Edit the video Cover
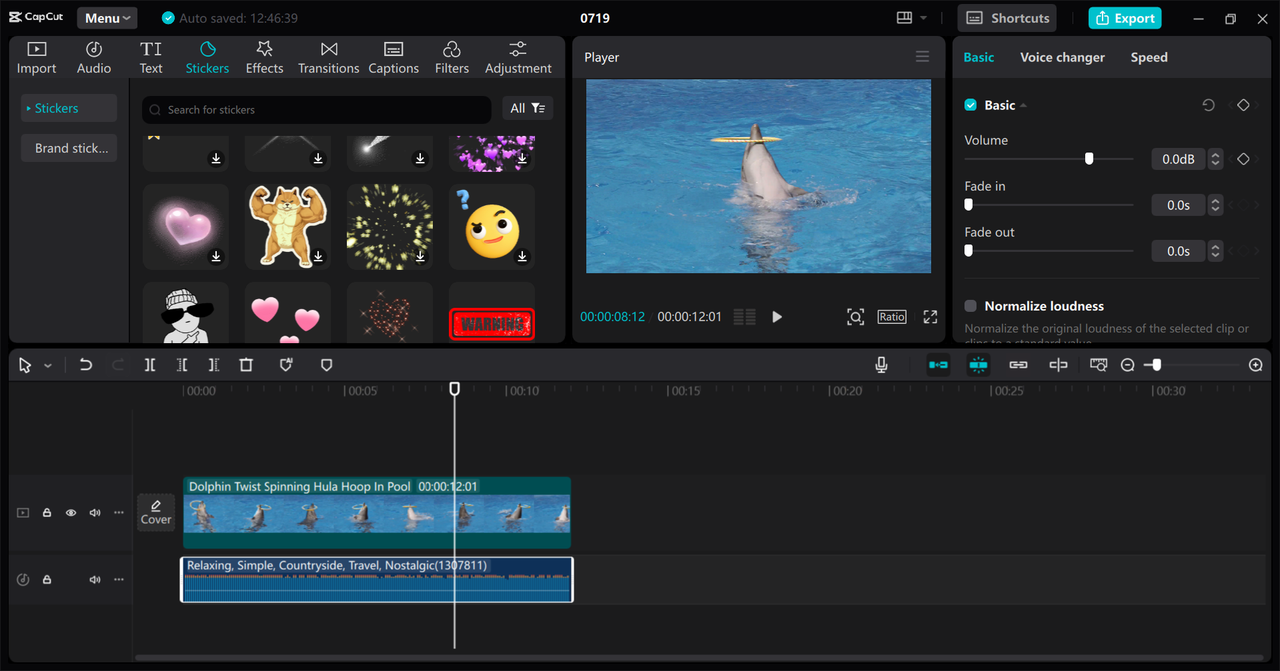 pyautogui.click(x=156, y=513)
